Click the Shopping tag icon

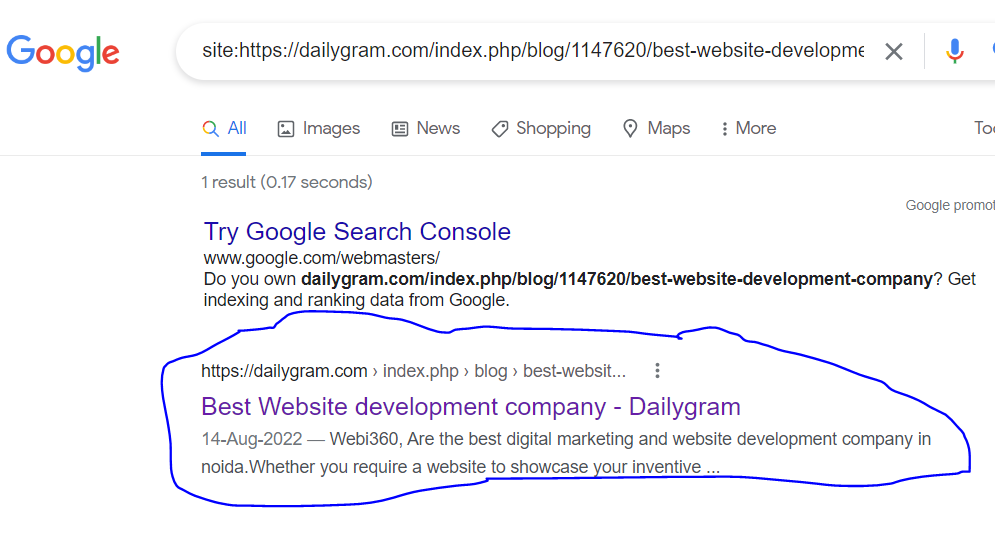click(x=499, y=129)
